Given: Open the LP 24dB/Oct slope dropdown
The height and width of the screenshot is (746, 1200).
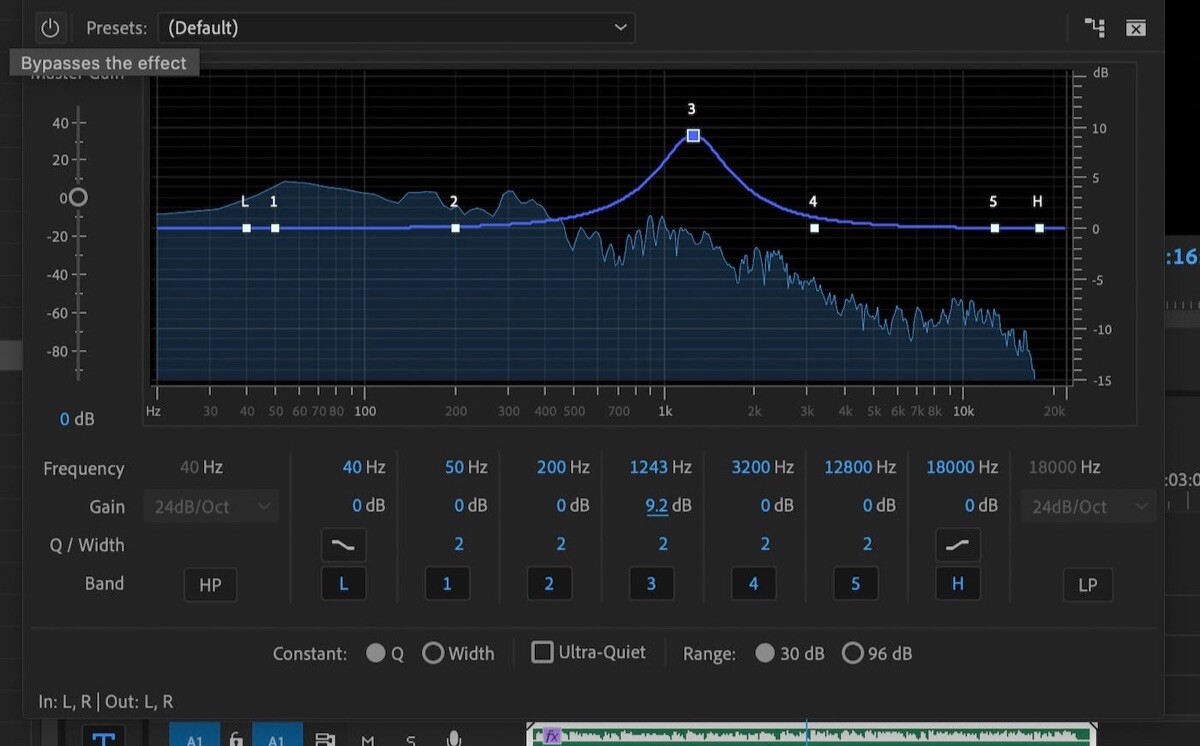Looking at the screenshot, I should 1087,506.
